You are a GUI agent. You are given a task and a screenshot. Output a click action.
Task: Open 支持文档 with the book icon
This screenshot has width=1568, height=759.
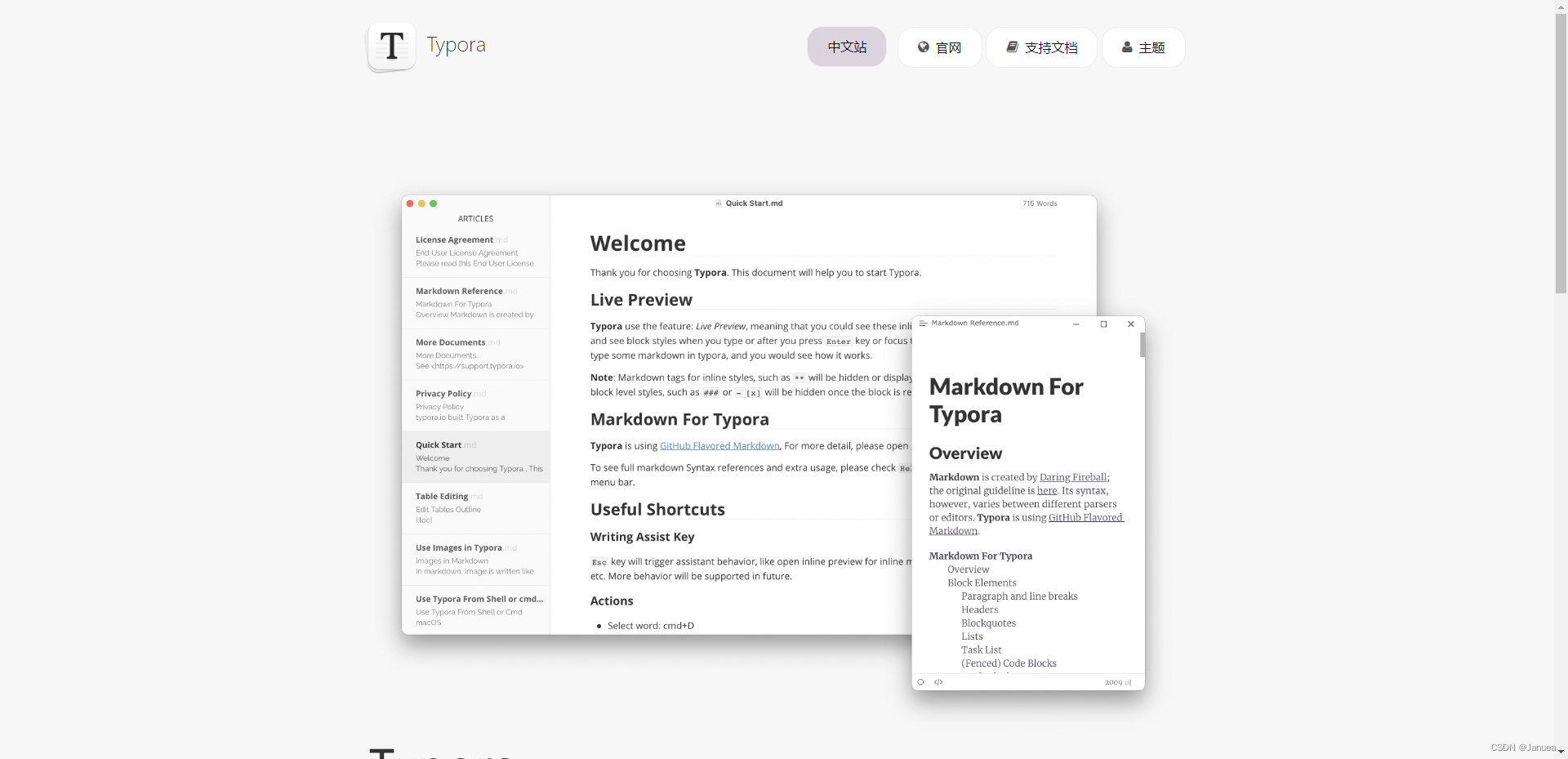[x=1041, y=47]
